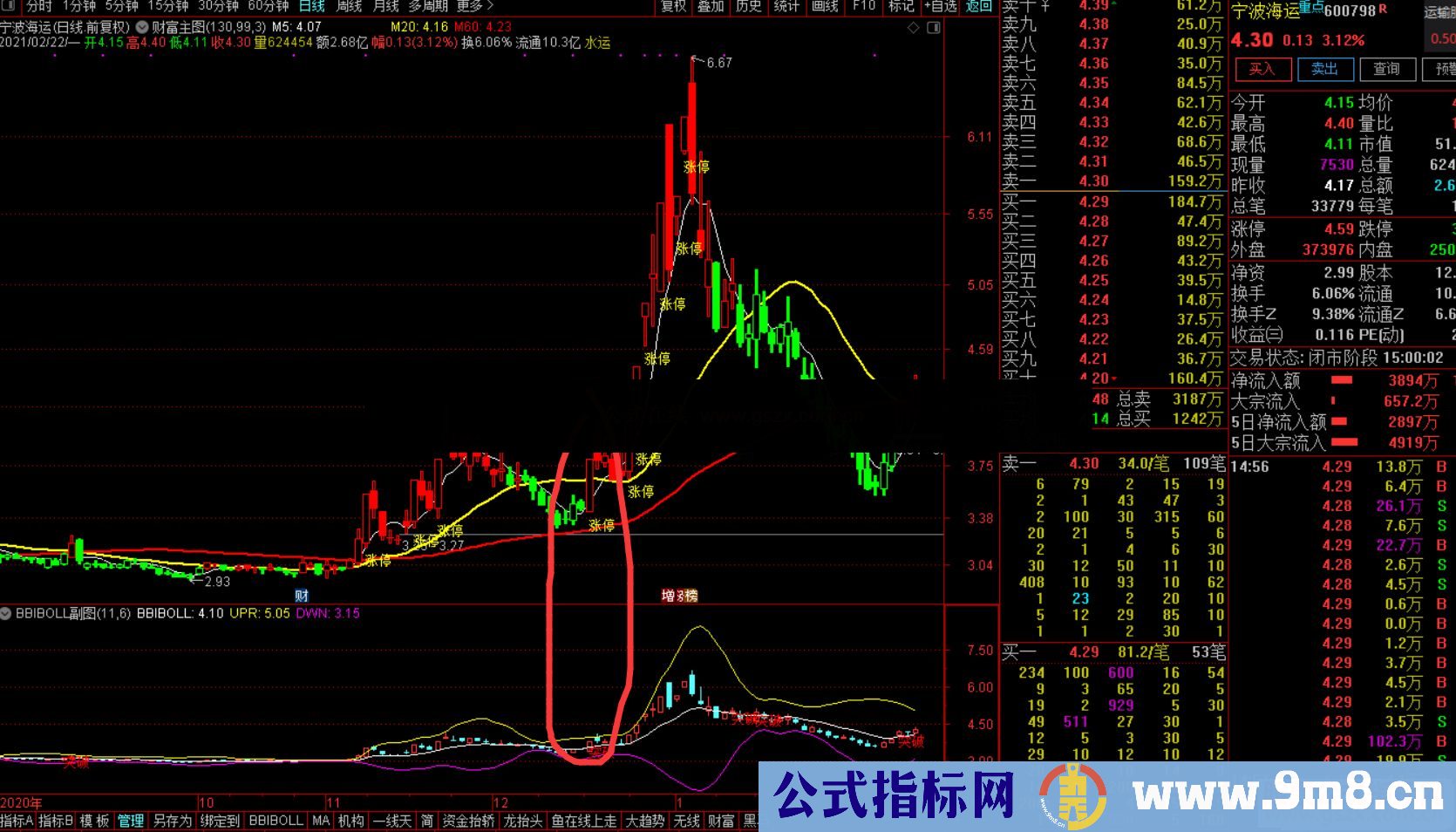The width and height of the screenshot is (1456, 832).
Task: Expand 更多 for extra time periods
Action: coord(471,5)
